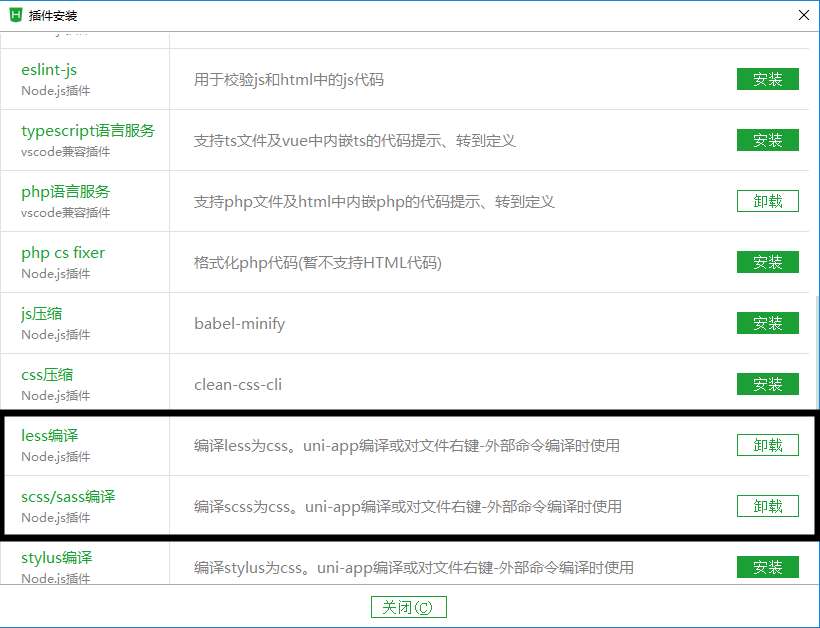
Task: Open the stylus编译 plugin name link
Action: tap(56, 558)
